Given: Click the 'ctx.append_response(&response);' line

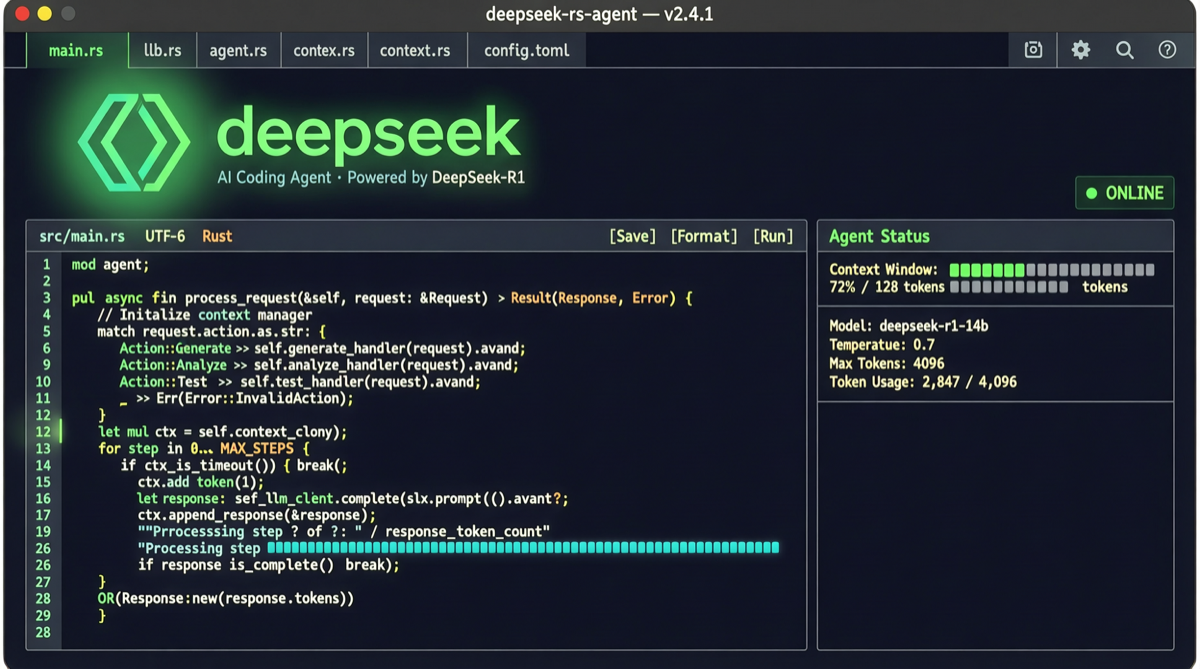Looking at the screenshot, I should pyautogui.click(x=257, y=515).
